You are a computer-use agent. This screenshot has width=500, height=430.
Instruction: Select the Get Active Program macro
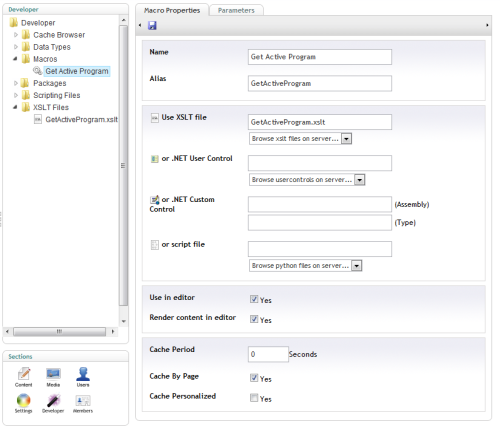pyautogui.click(x=77, y=71)
